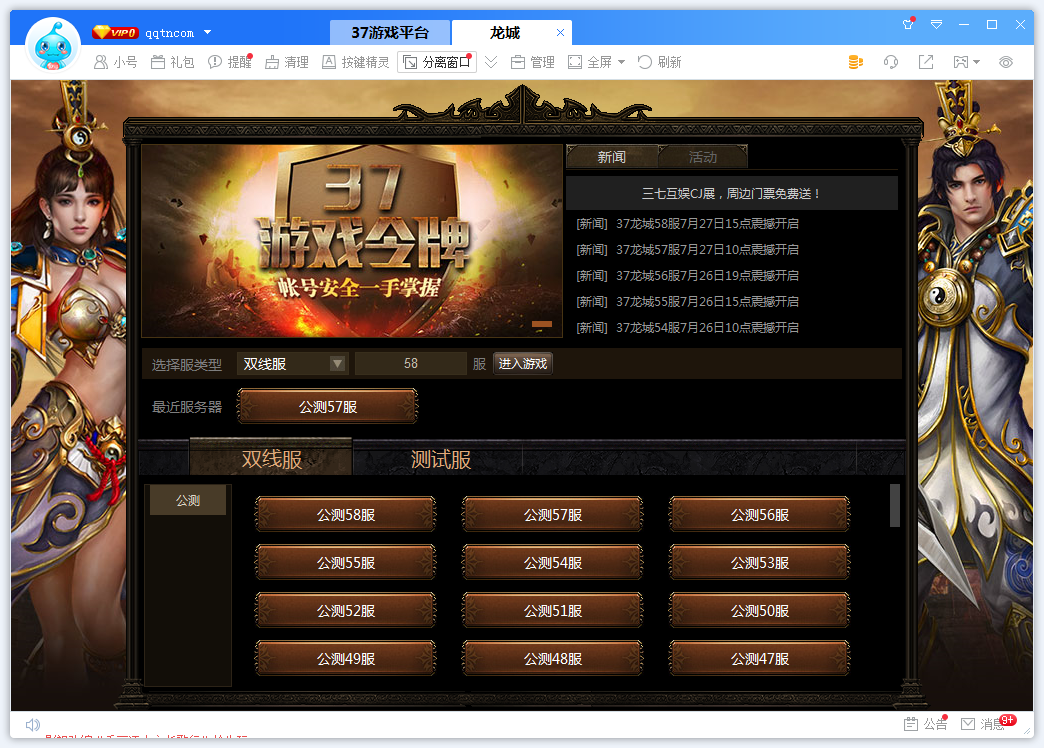
Task: Click the skin/clothes icon in title bar
Action: pos(908,24)
